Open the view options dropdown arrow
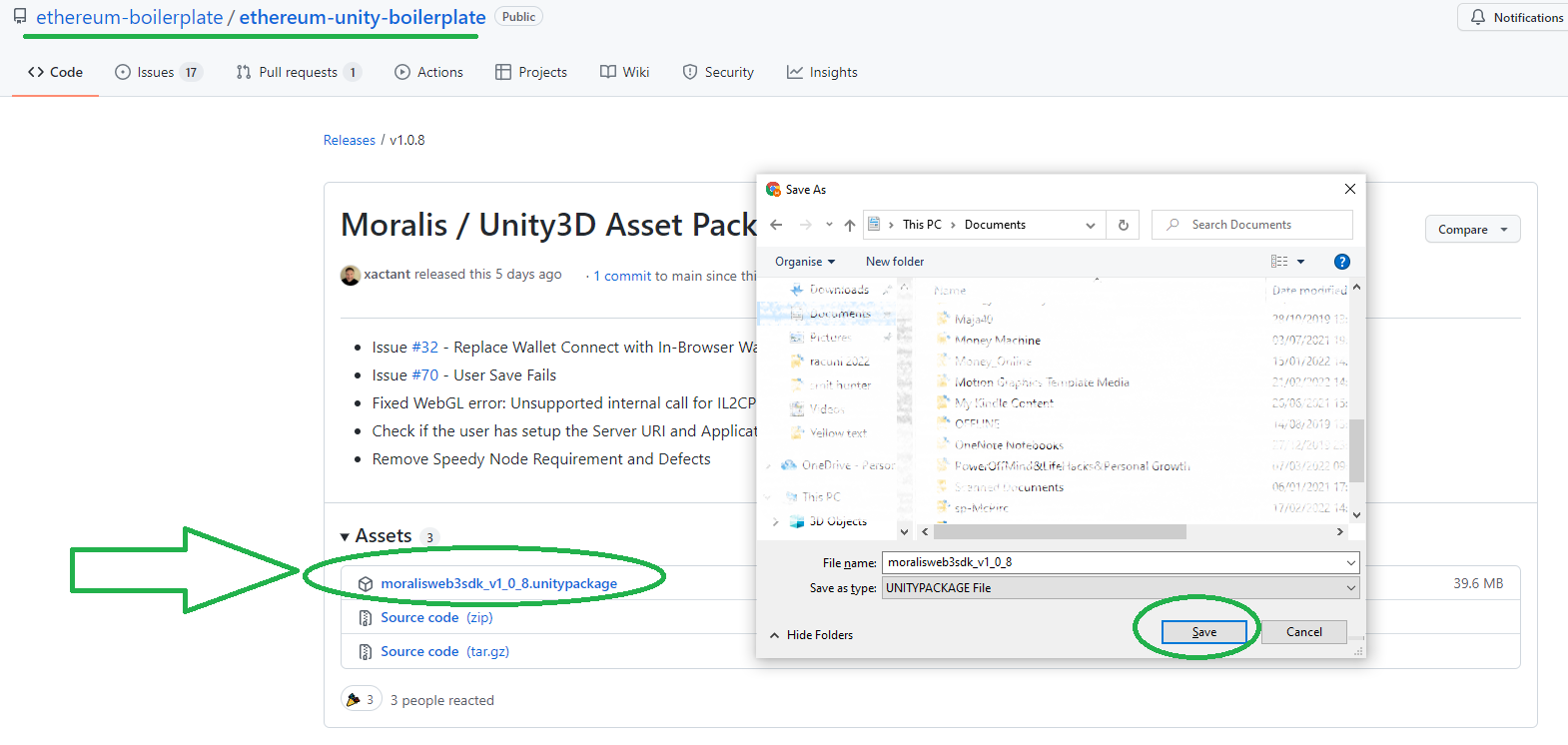Screen dimensions: 1568x745 tap(1300, 262)
